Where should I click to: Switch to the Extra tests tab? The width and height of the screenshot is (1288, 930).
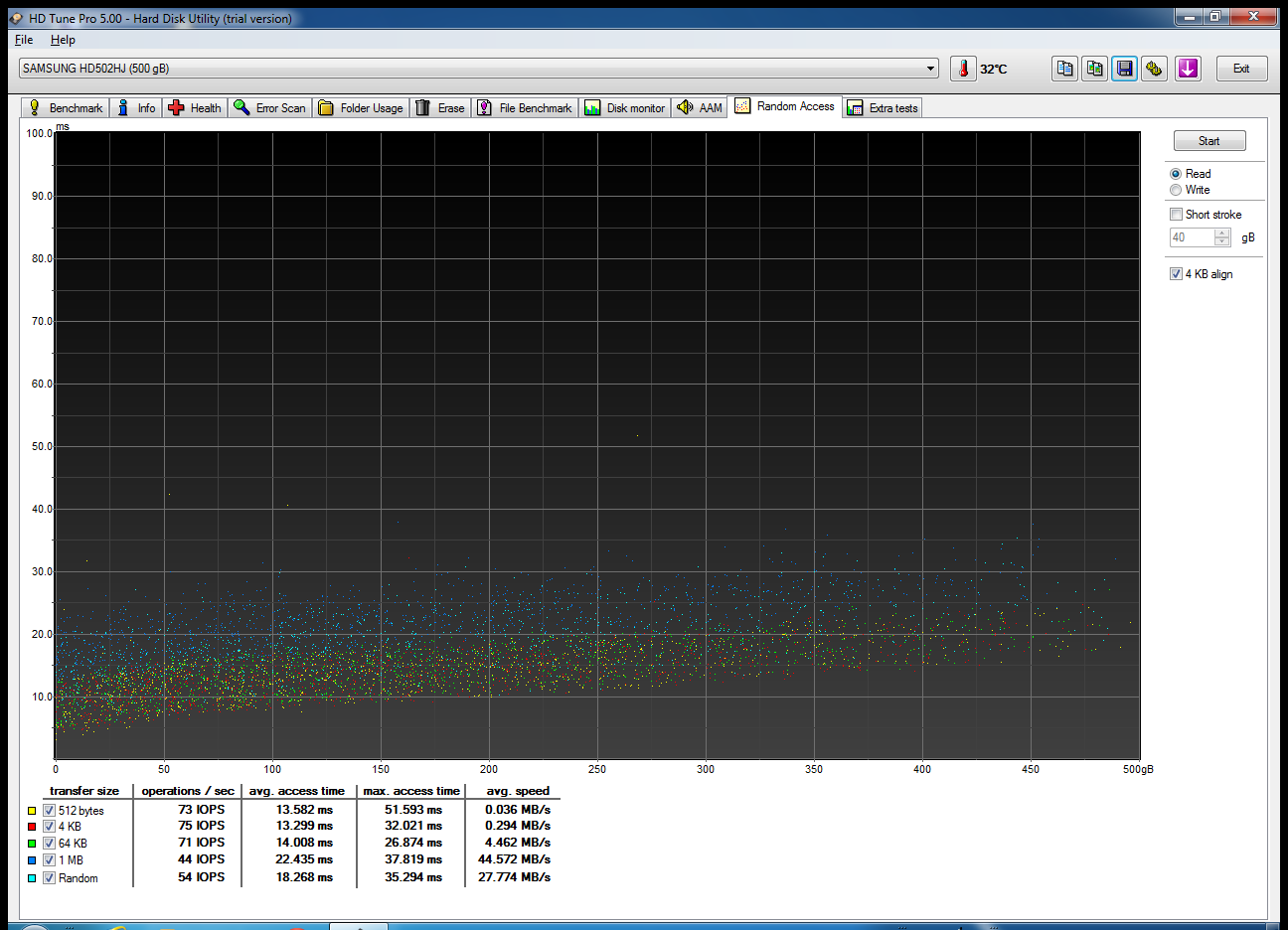[x=883, y=108]
